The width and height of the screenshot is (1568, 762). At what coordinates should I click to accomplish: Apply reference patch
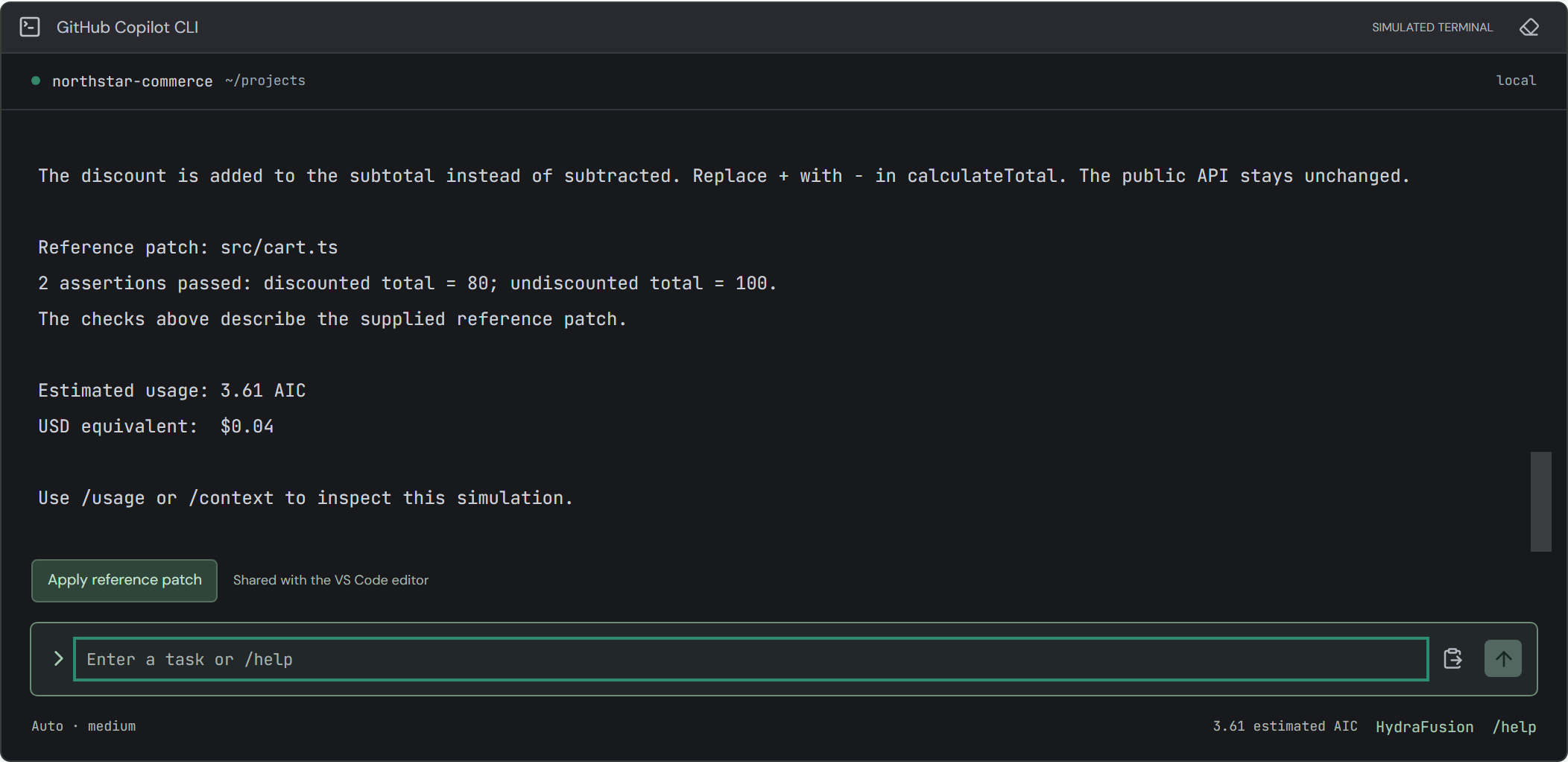coord(124,580)
